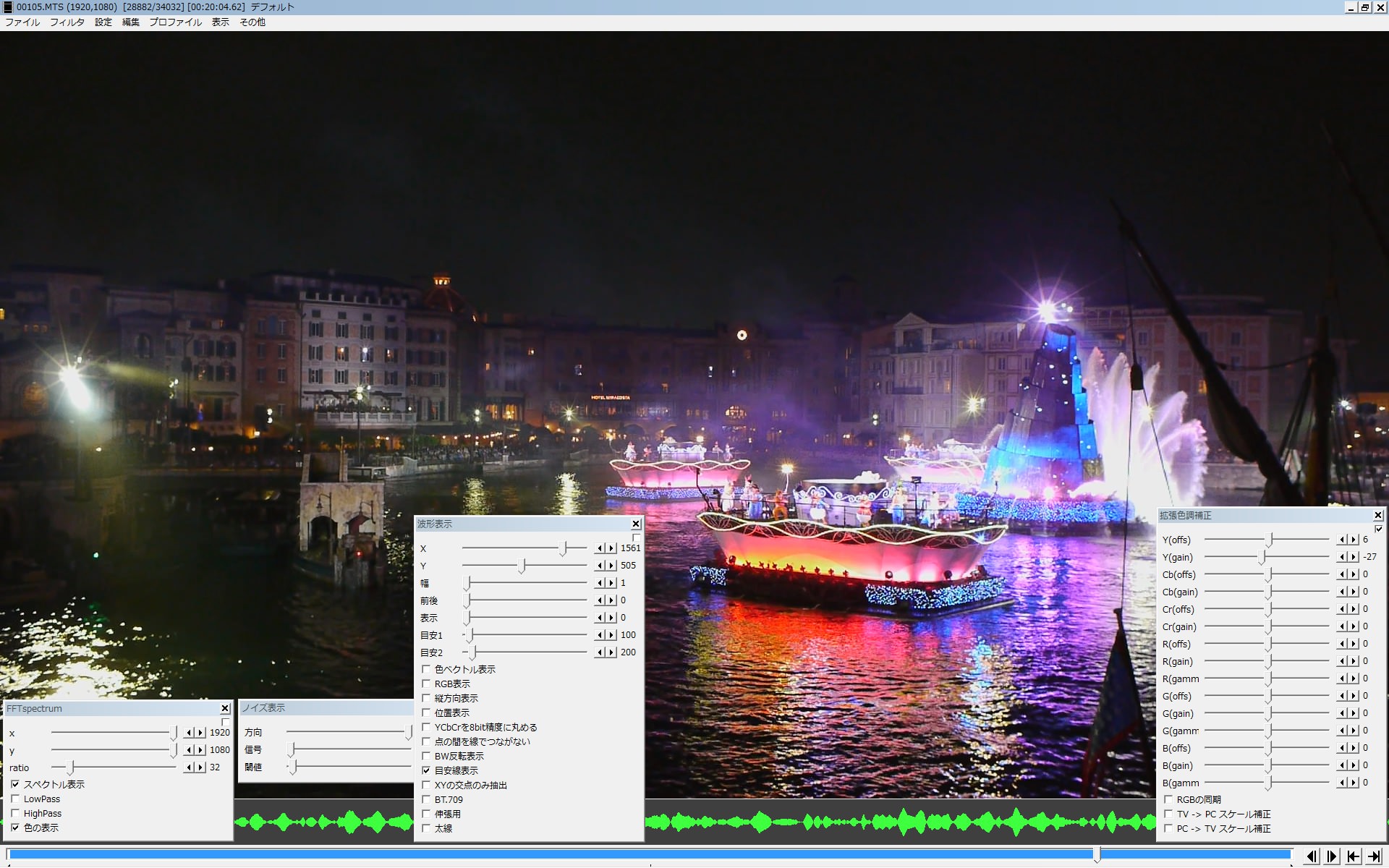Screen dimensions: 1389x868
Task: Click the main timeline seek bar handle
Action: (1097, 855)
